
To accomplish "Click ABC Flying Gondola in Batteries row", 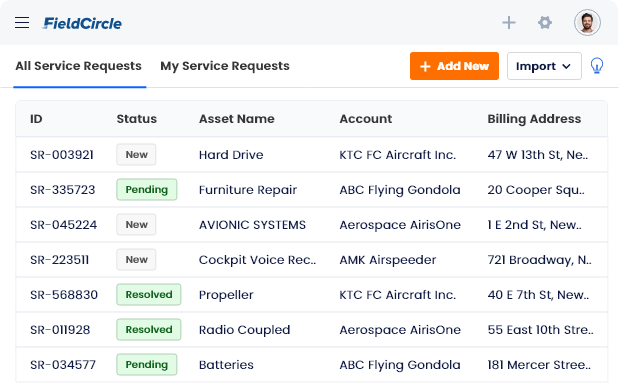I will [400, 365].
